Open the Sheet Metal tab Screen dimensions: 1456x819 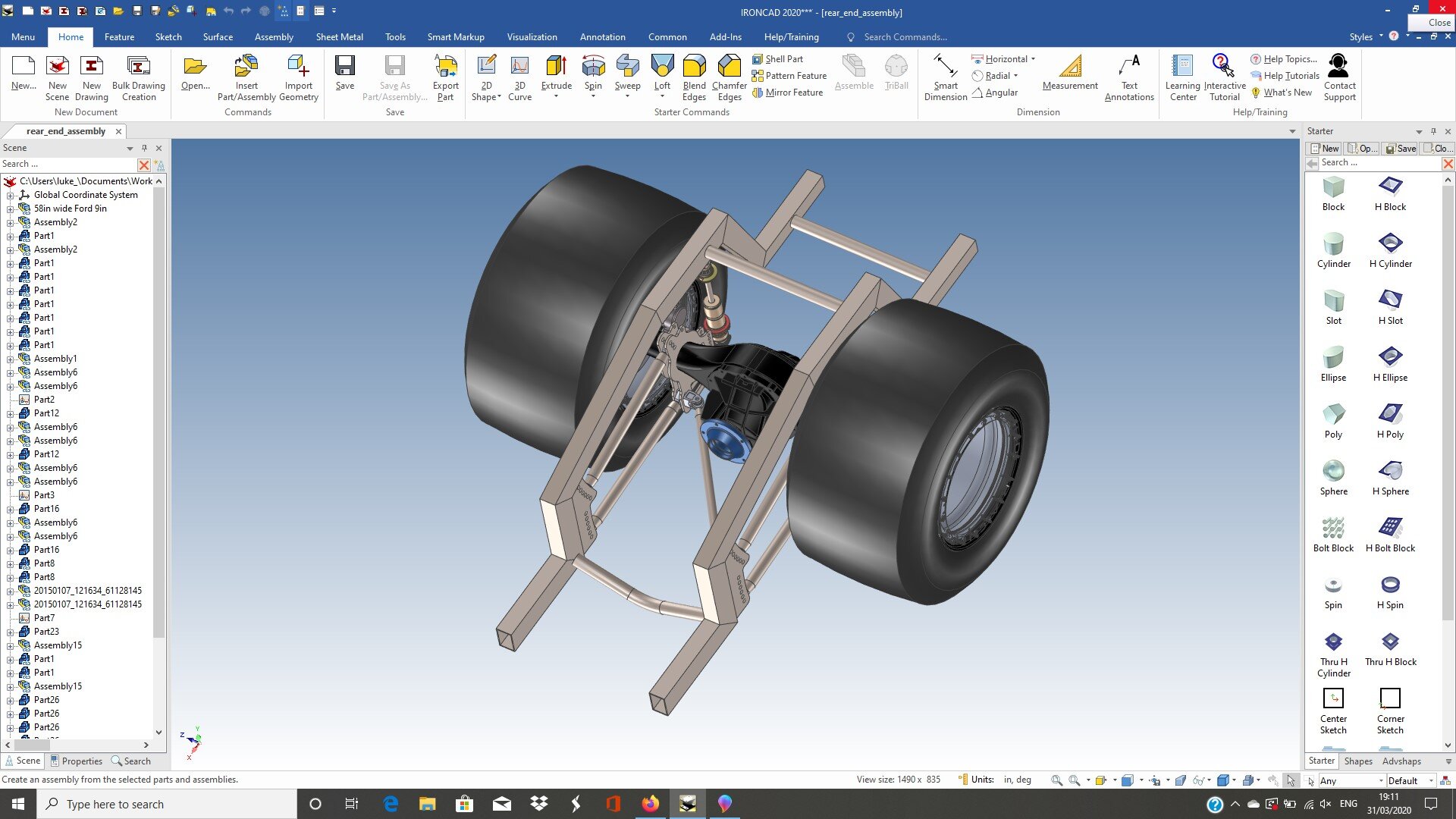click(339, 36)
